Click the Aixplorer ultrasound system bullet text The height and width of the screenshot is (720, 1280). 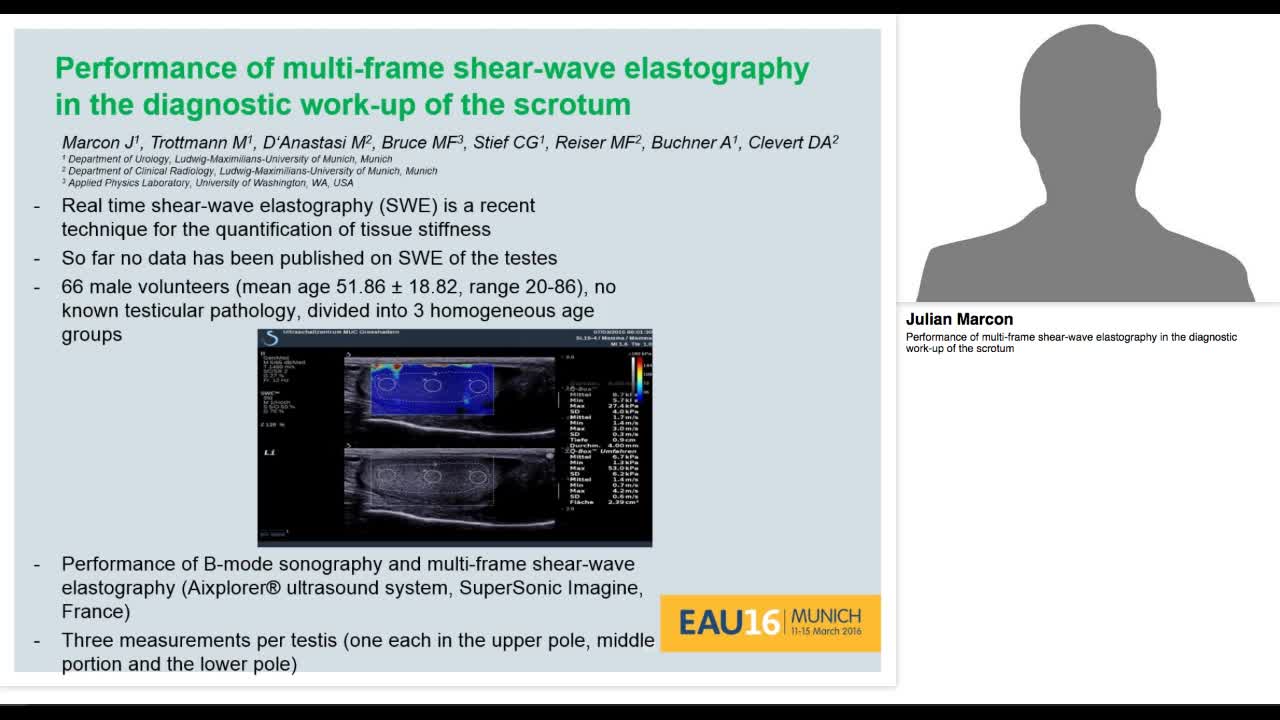coord(350,588)
